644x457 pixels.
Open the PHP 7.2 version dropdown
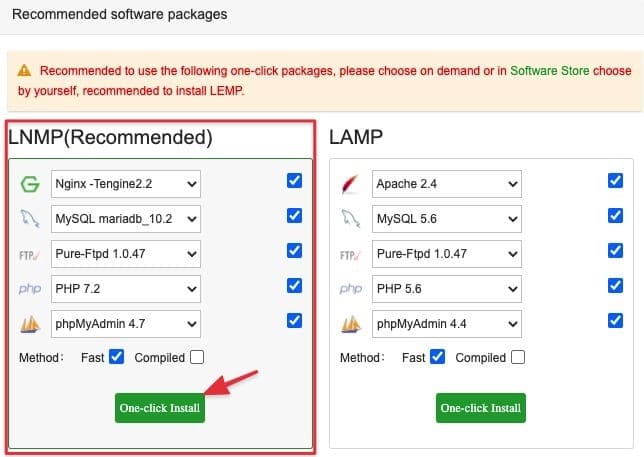(126, 287)
